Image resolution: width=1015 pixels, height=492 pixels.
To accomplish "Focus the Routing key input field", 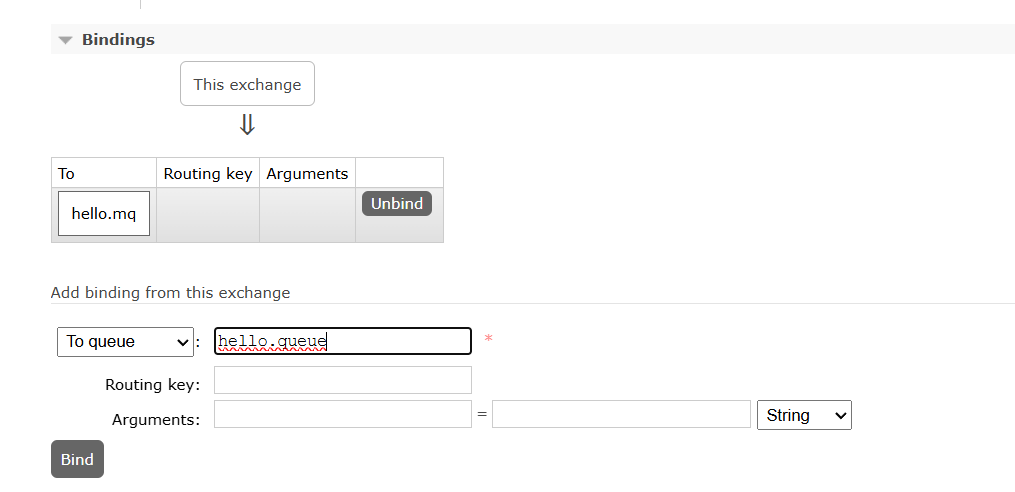I will point(342,380).
